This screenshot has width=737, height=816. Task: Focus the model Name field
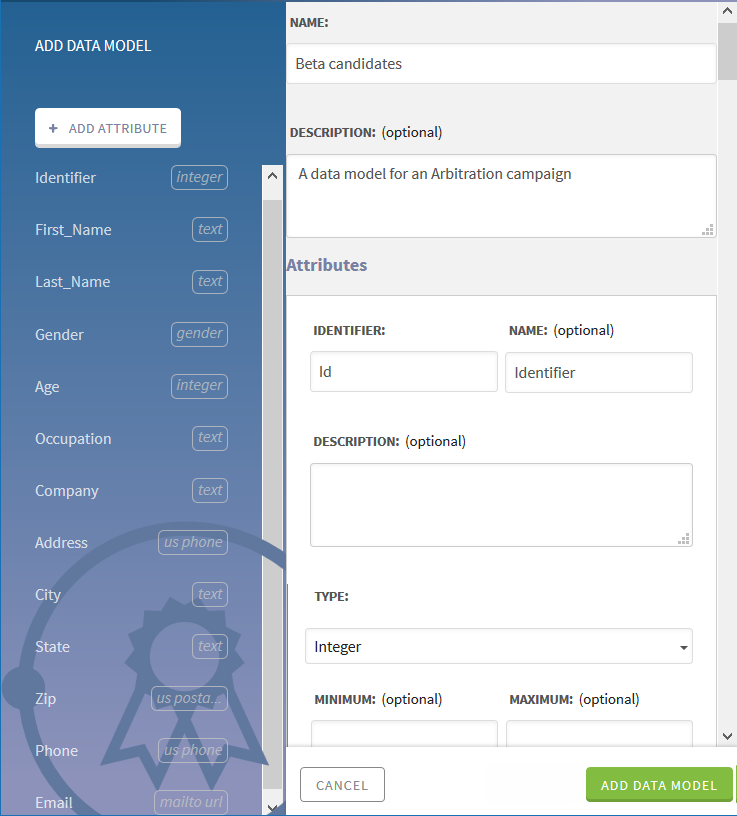pos(501,64)
